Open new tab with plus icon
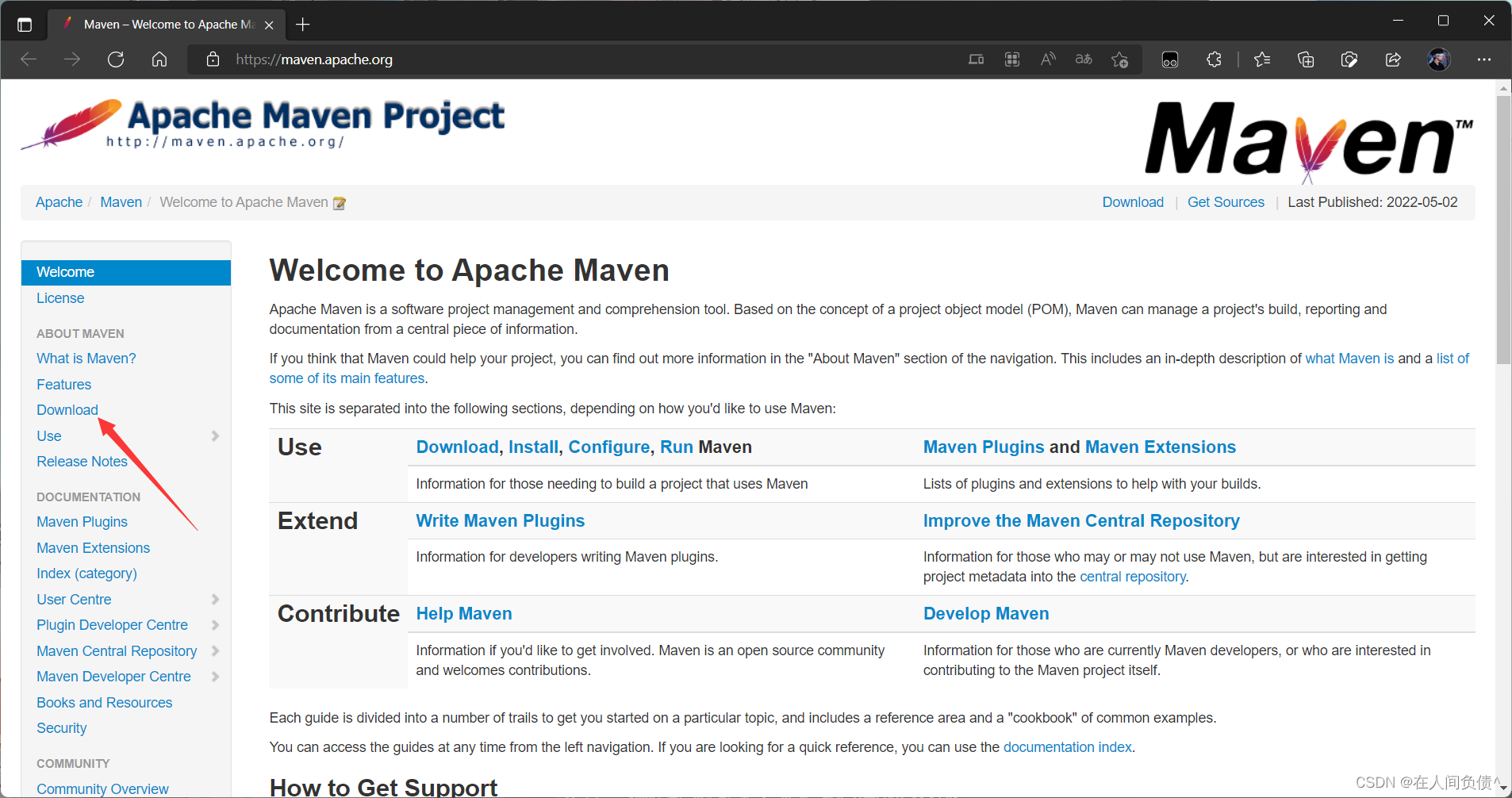Viewport: 1512px width, 798px height. coord(302,25)
